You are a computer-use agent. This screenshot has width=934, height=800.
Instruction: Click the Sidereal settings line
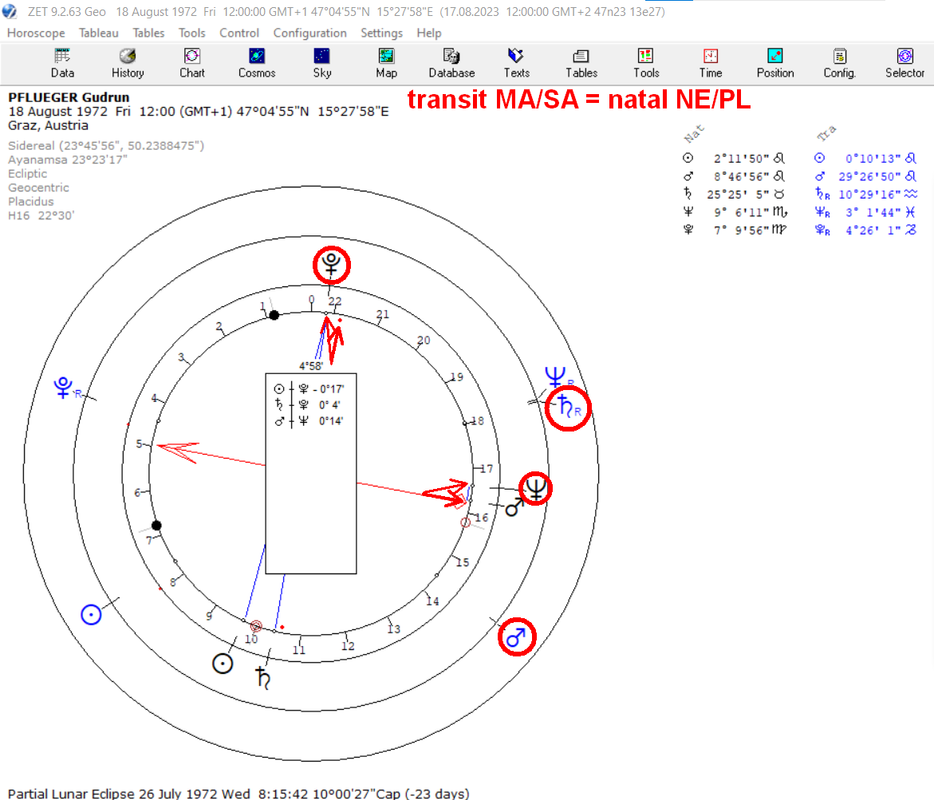106,146
